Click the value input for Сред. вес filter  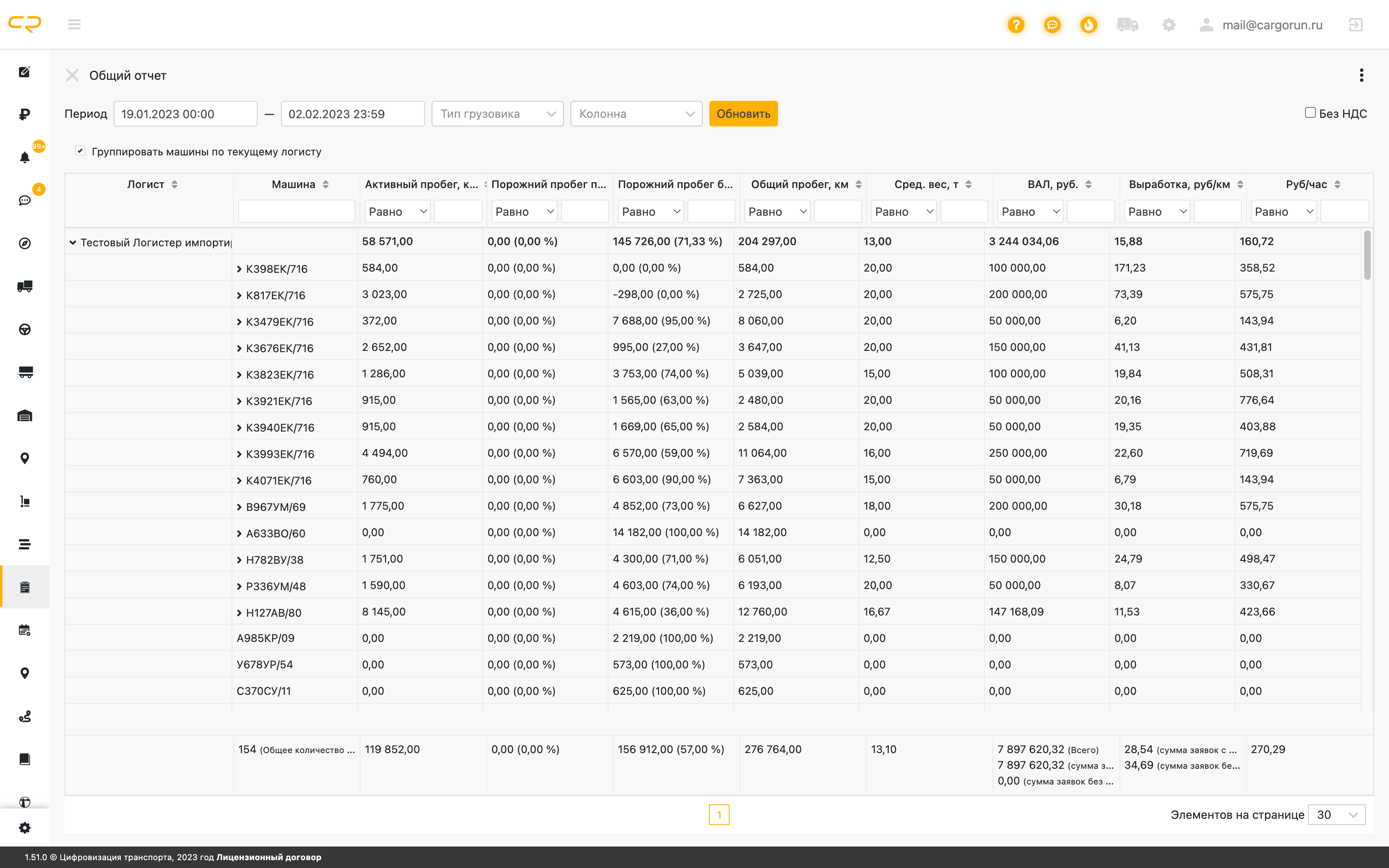pos(964,211)
